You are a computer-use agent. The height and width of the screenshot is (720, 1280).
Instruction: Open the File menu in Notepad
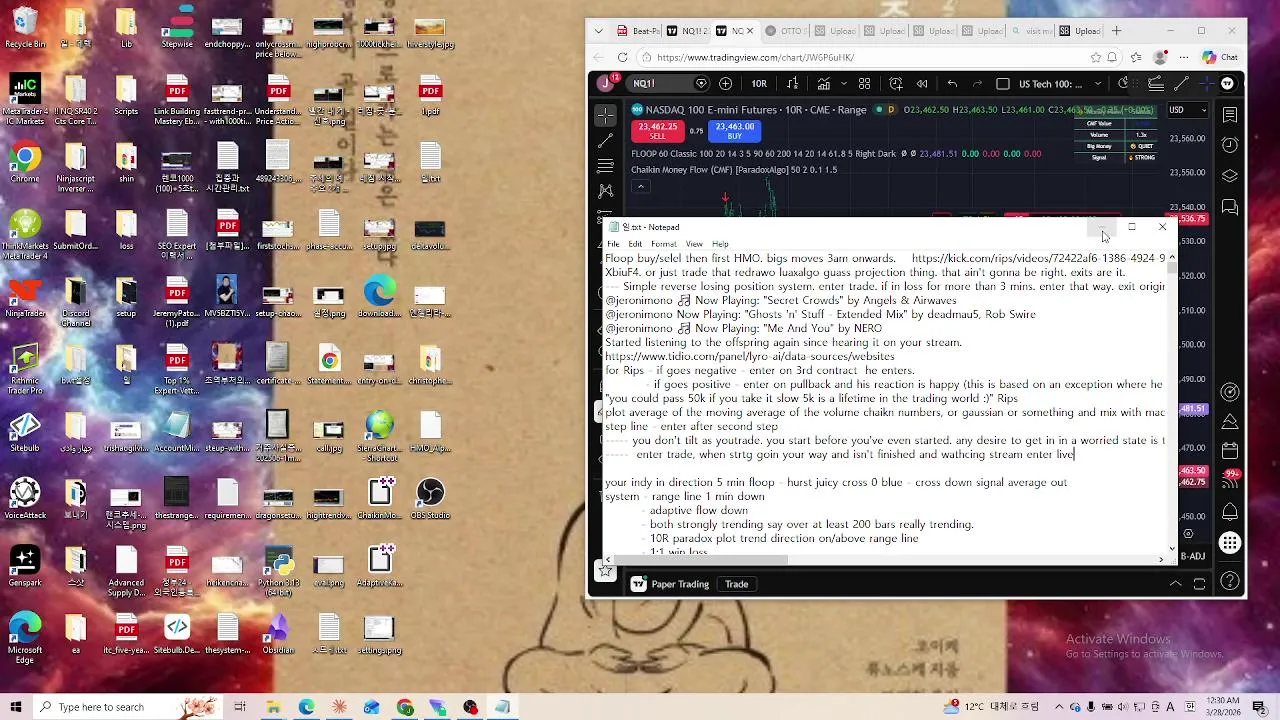[613, 244]
